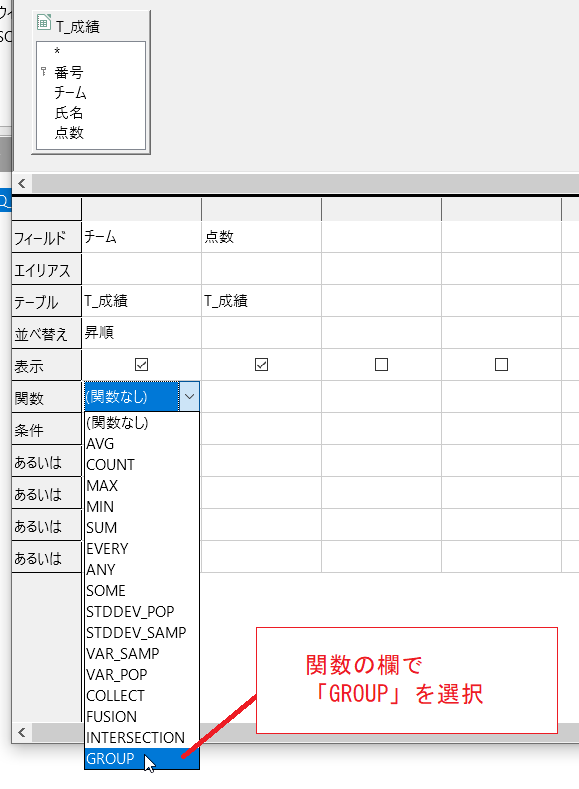
Task: Choose (関数なし) in the dropdown list
Action: click(x=141, y=423)
